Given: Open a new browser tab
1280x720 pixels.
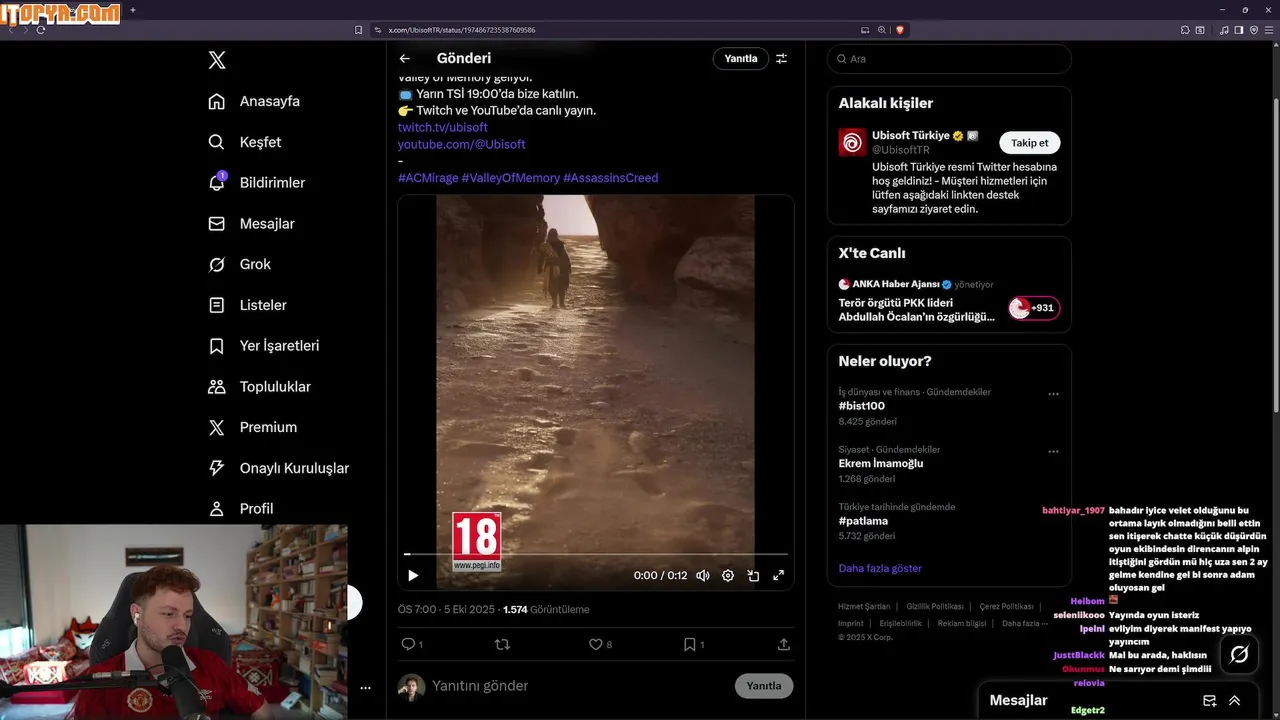Looking at the screenshot, I should click(133, 10).
